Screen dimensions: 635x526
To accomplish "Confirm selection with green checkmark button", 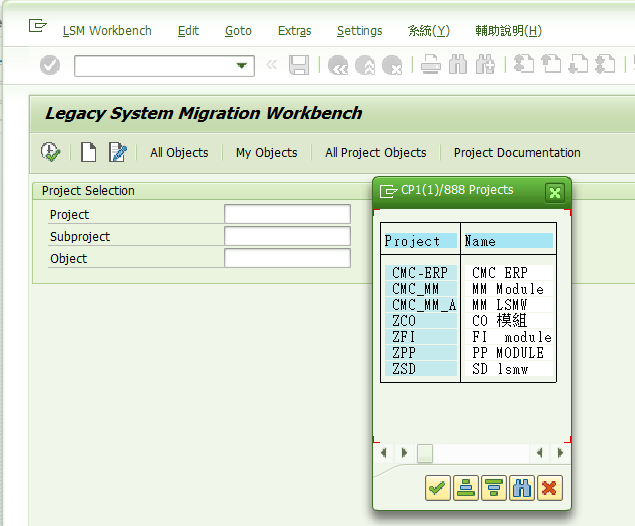I will [x=438, y=488].
